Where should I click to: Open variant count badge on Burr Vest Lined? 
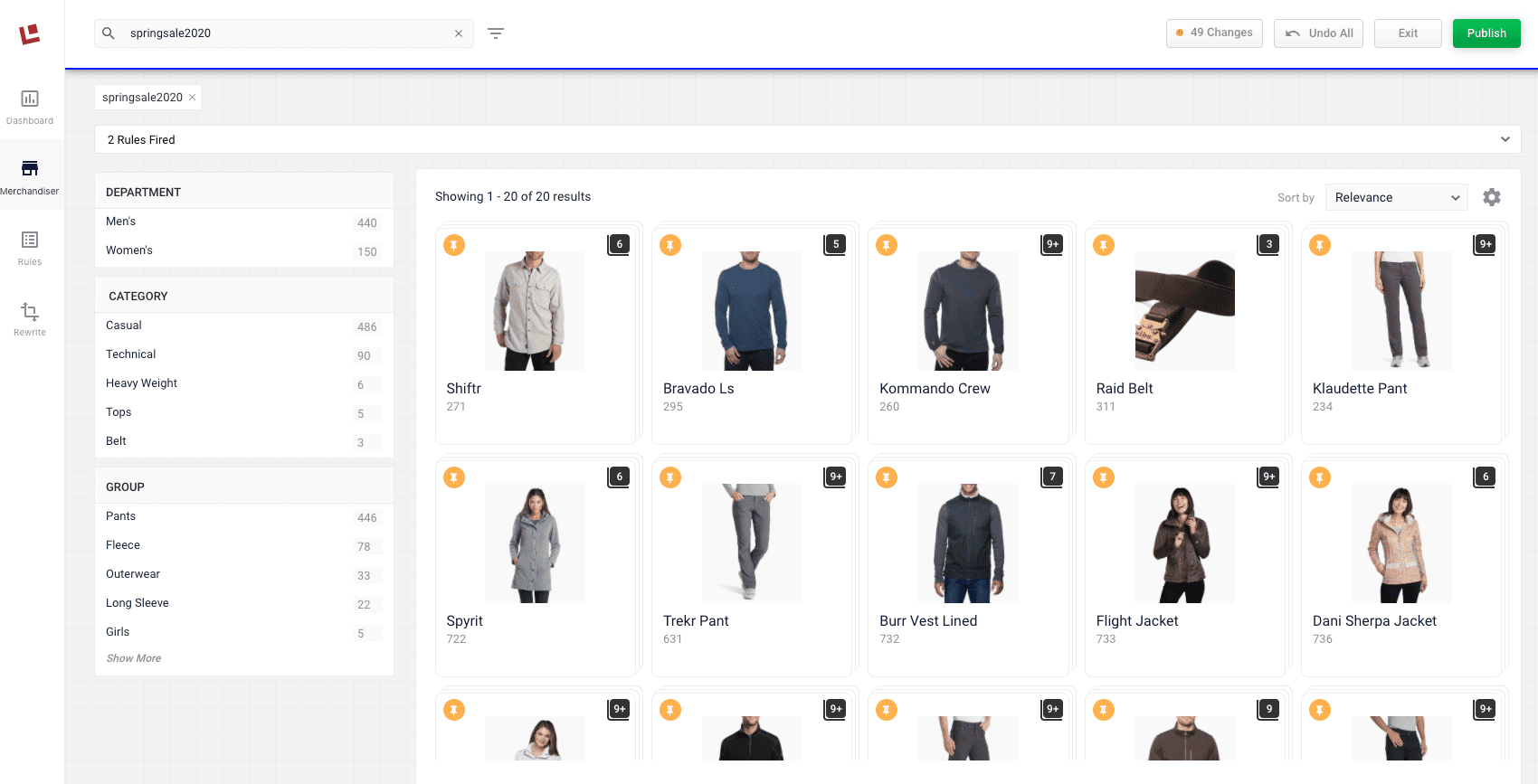coord(1052,477)
